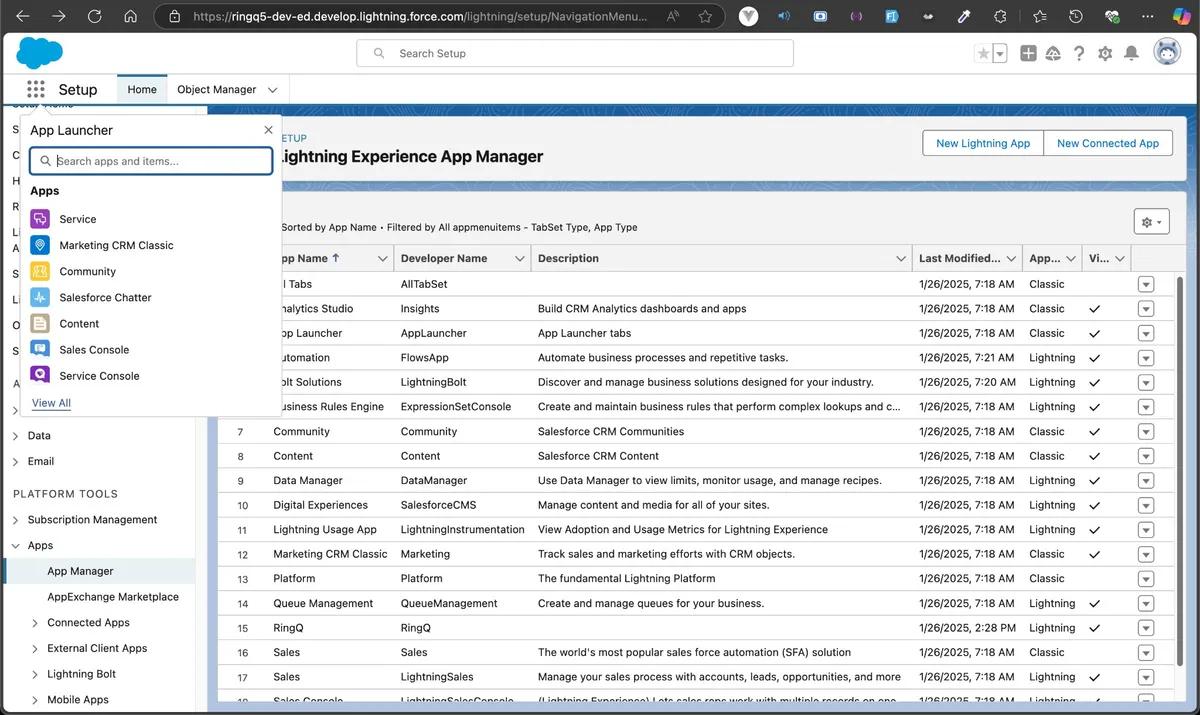Open the Object Manager tab dropdown chevron
Viewport: 1200px width, 715px height.
point(272,90)
